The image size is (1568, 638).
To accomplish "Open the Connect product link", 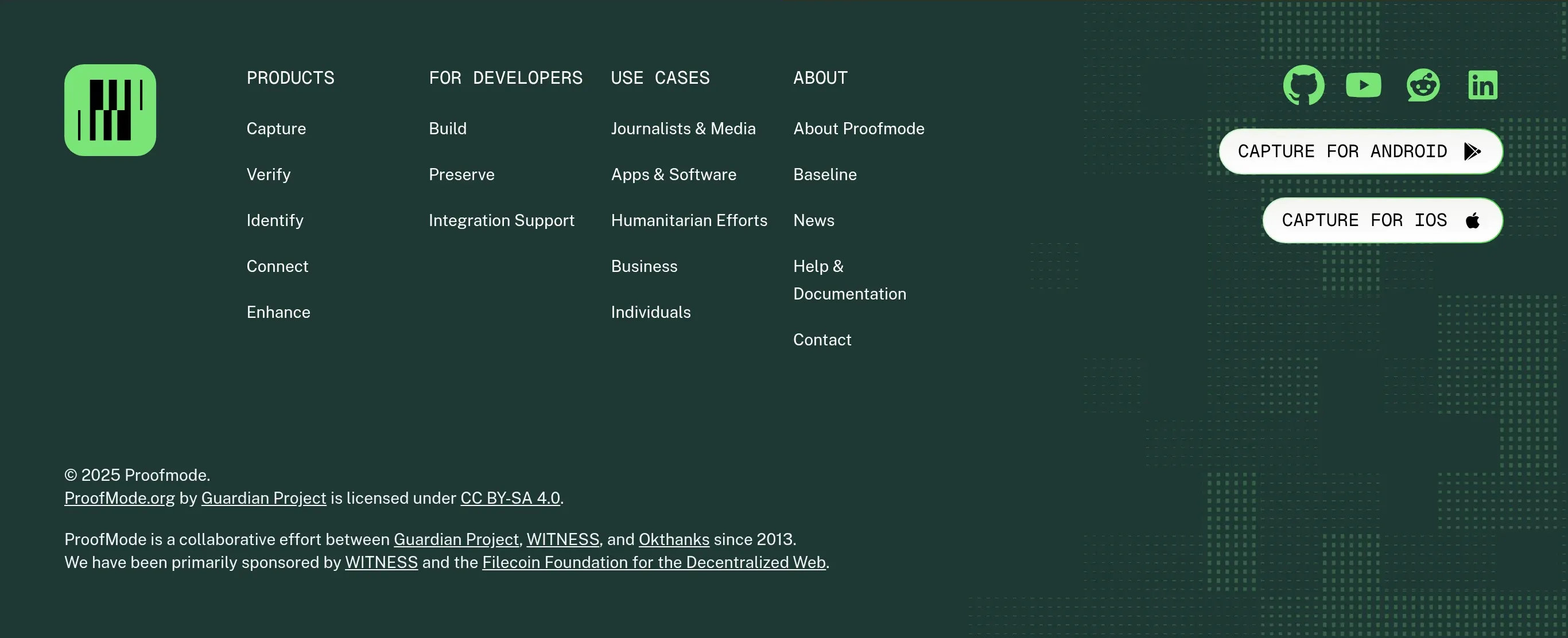I will pos(278,266).
